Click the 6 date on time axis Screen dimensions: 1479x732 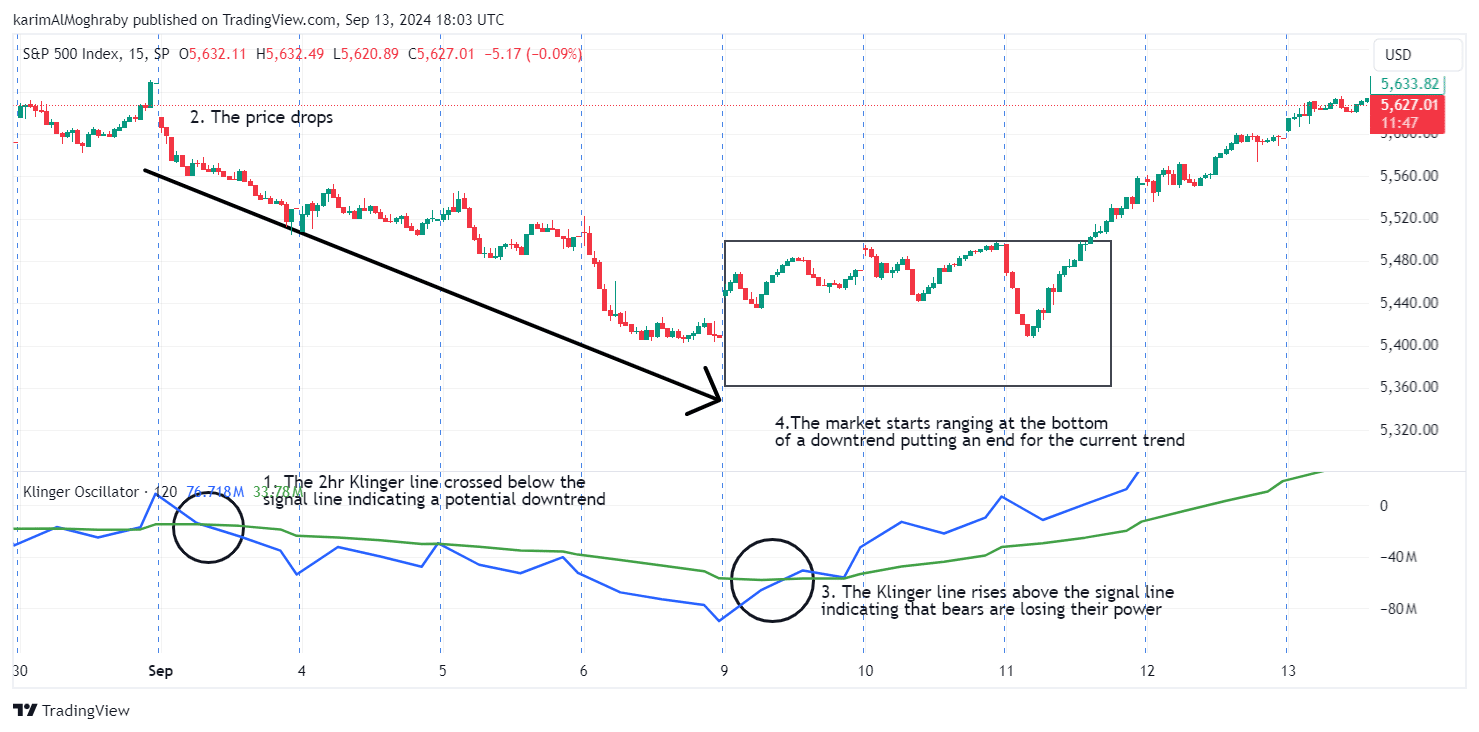coord(582,671)
